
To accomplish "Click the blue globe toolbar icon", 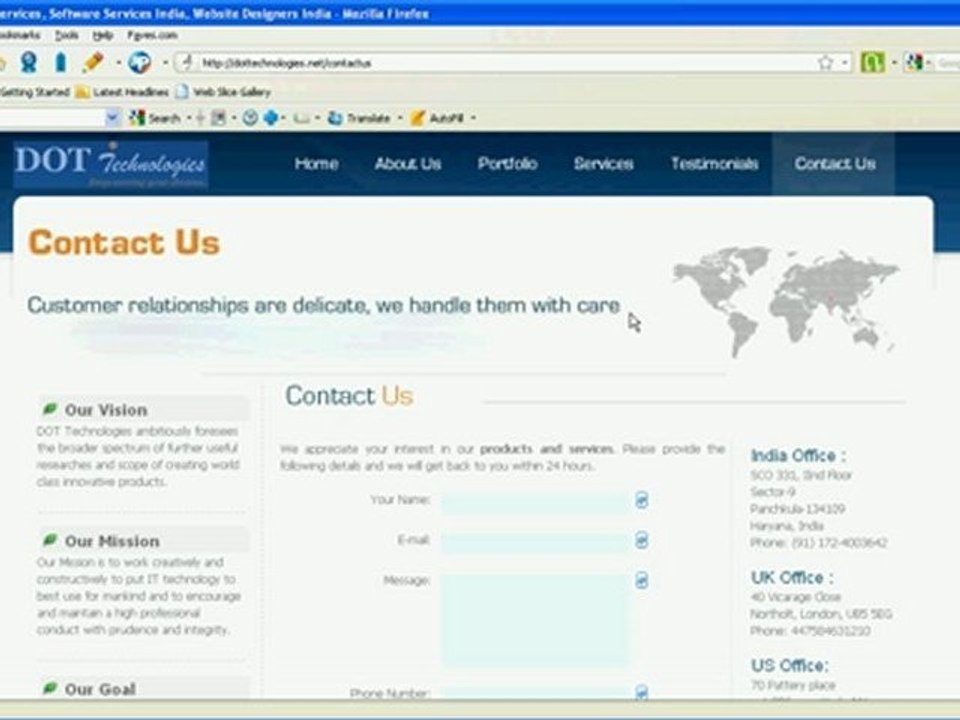I will pos(139,62).
